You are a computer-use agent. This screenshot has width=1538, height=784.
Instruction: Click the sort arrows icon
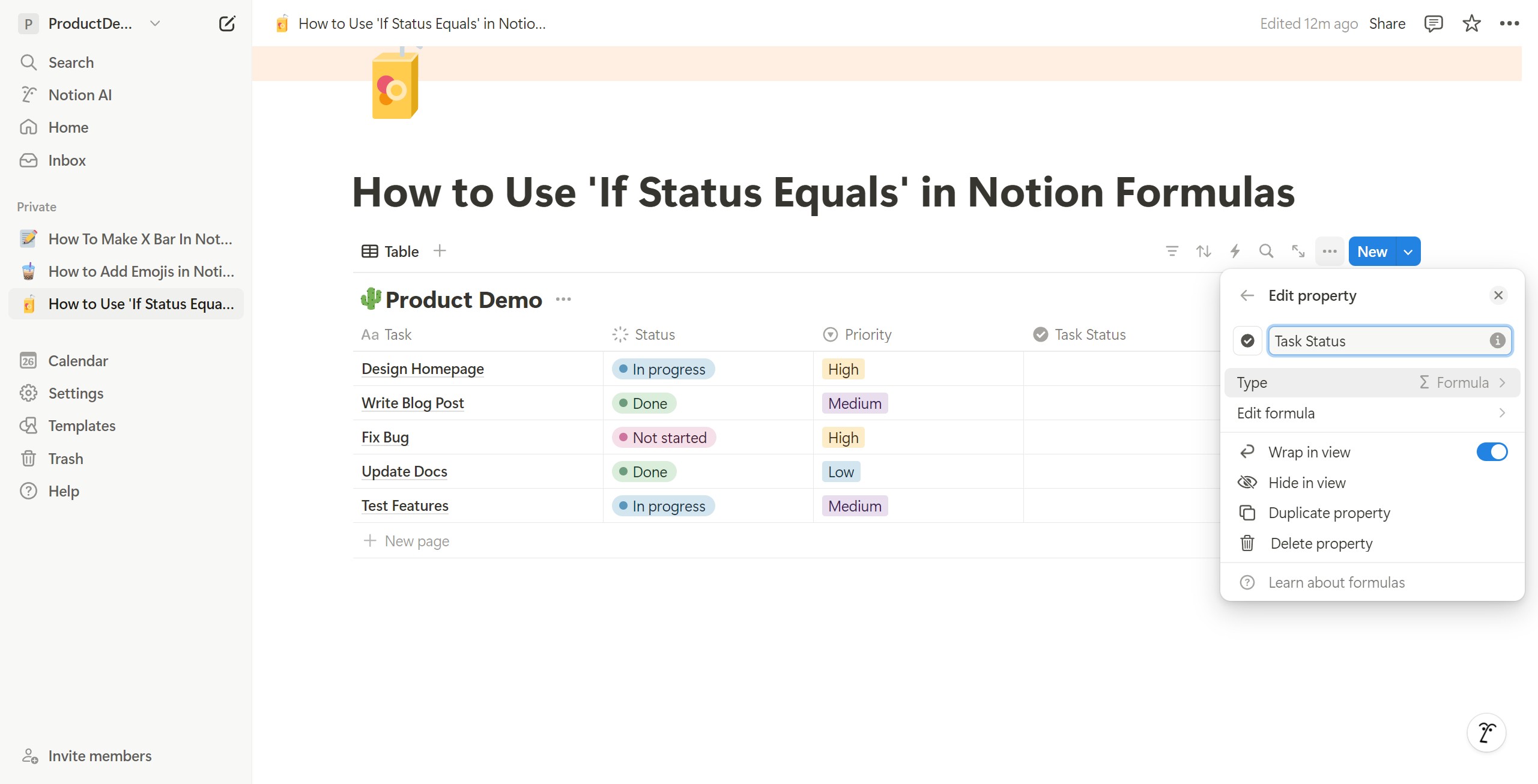coord(1203,251)
